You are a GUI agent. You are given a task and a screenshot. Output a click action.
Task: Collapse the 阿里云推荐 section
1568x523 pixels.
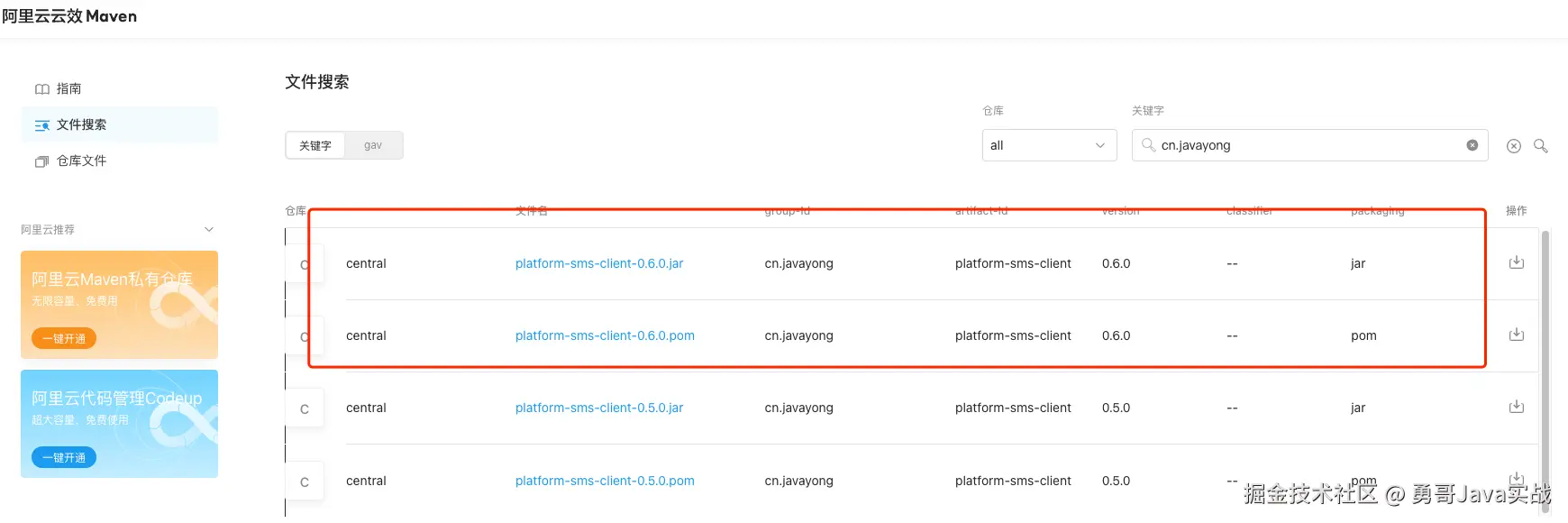pos(209,230)
